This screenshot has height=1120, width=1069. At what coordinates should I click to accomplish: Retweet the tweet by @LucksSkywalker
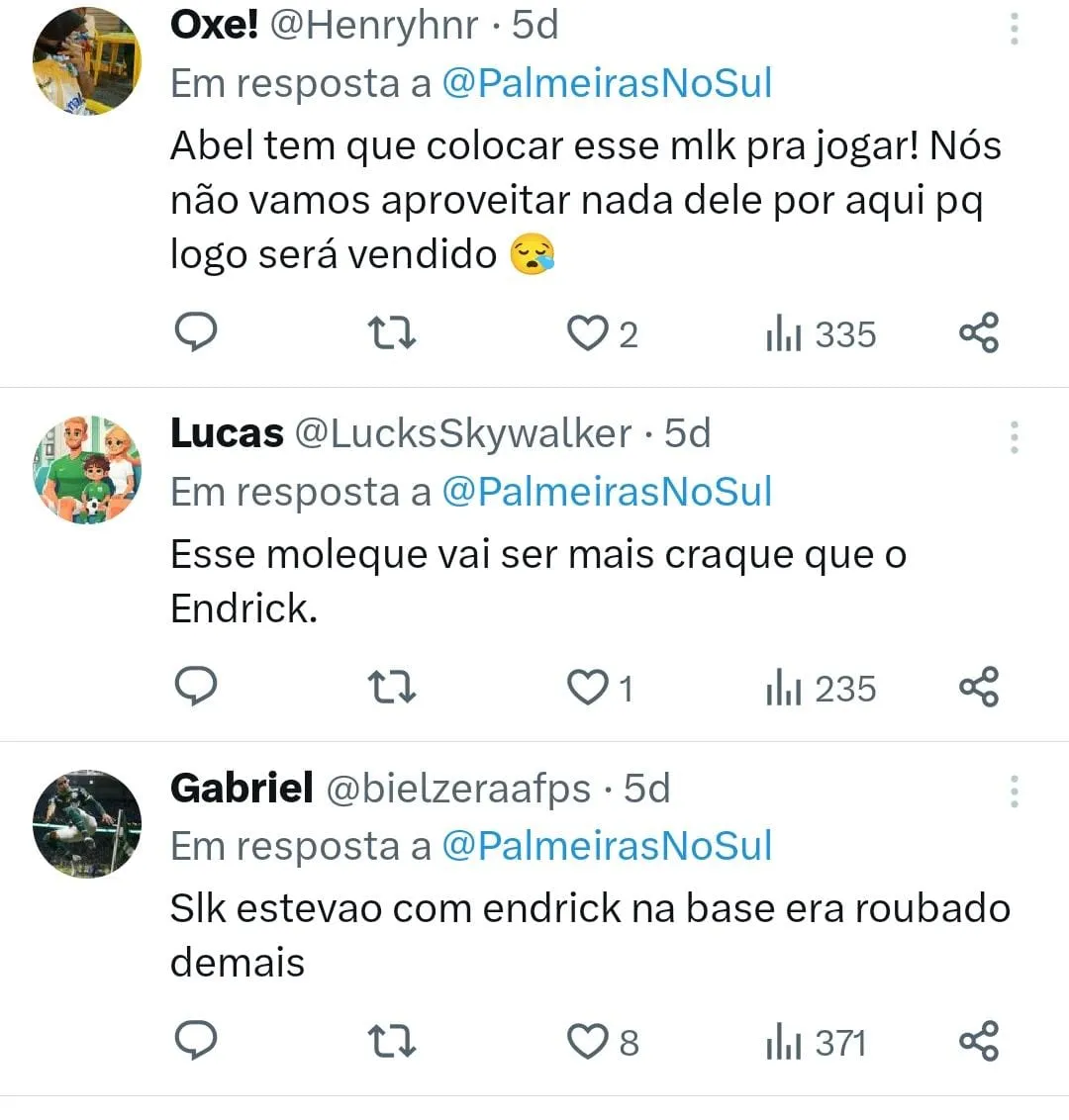(x=392, y=688)
